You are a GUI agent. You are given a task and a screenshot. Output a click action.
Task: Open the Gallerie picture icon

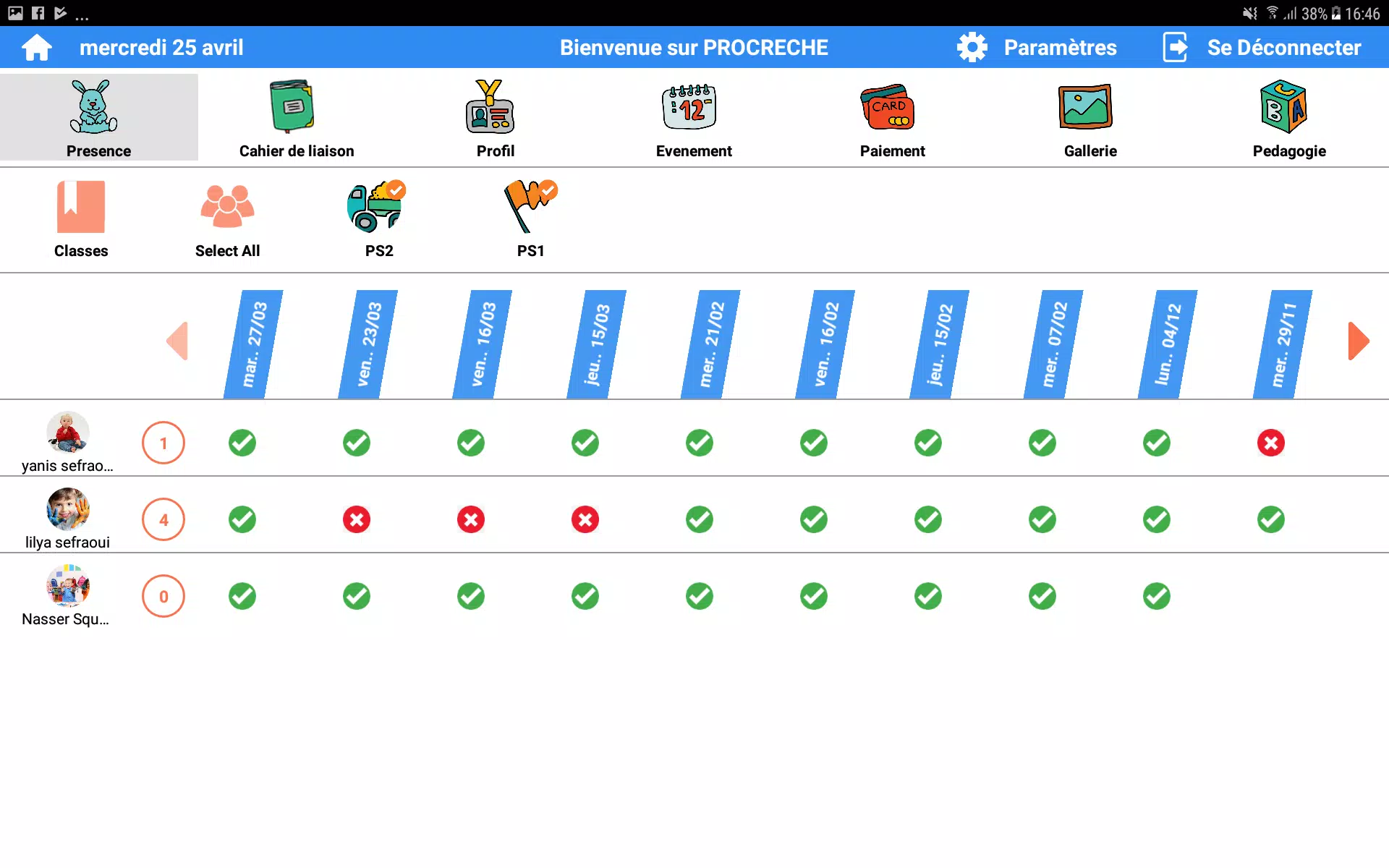1085,106
